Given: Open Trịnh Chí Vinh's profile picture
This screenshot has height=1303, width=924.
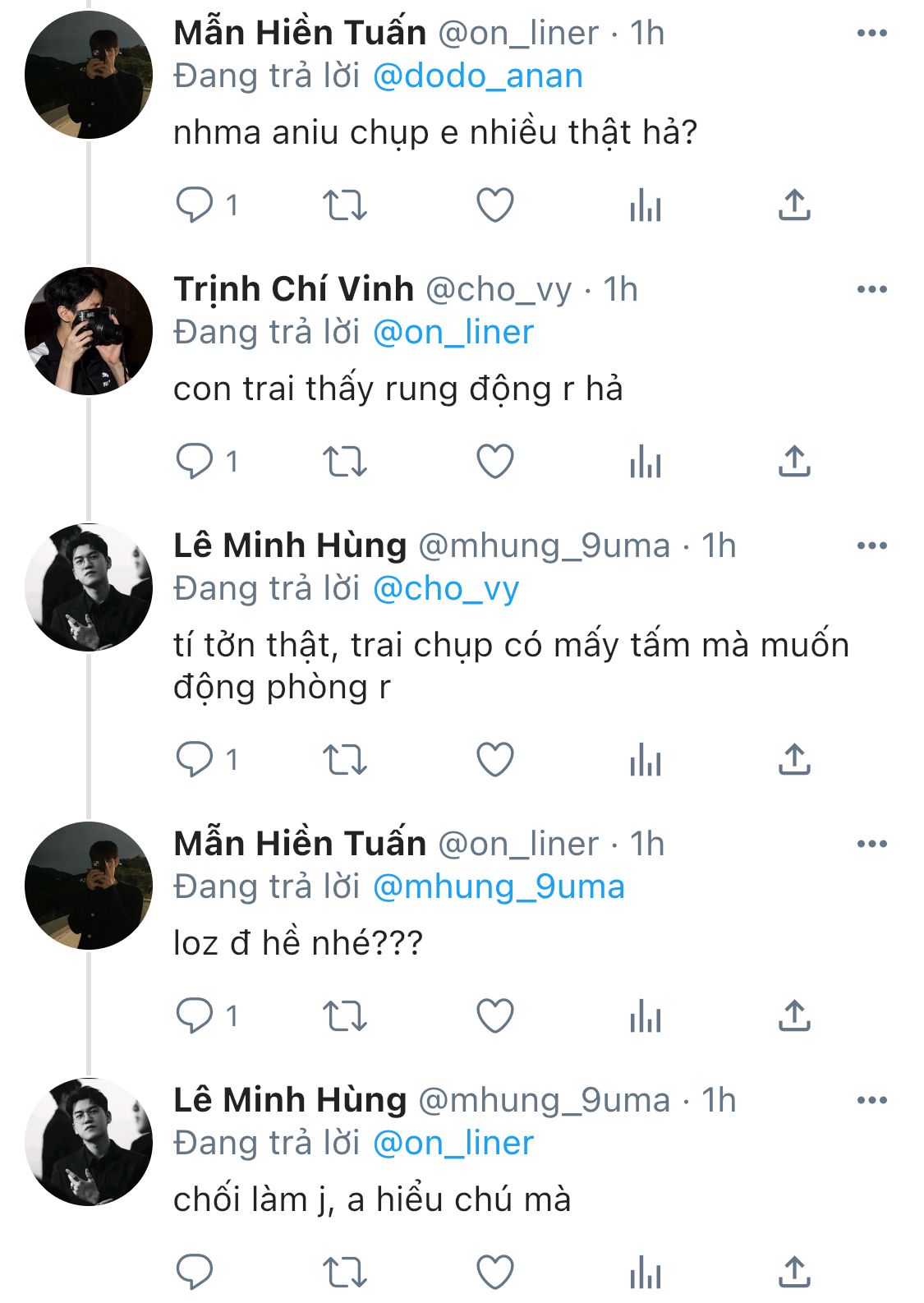Looking at the screenshot, I should [x=89, y=331].
